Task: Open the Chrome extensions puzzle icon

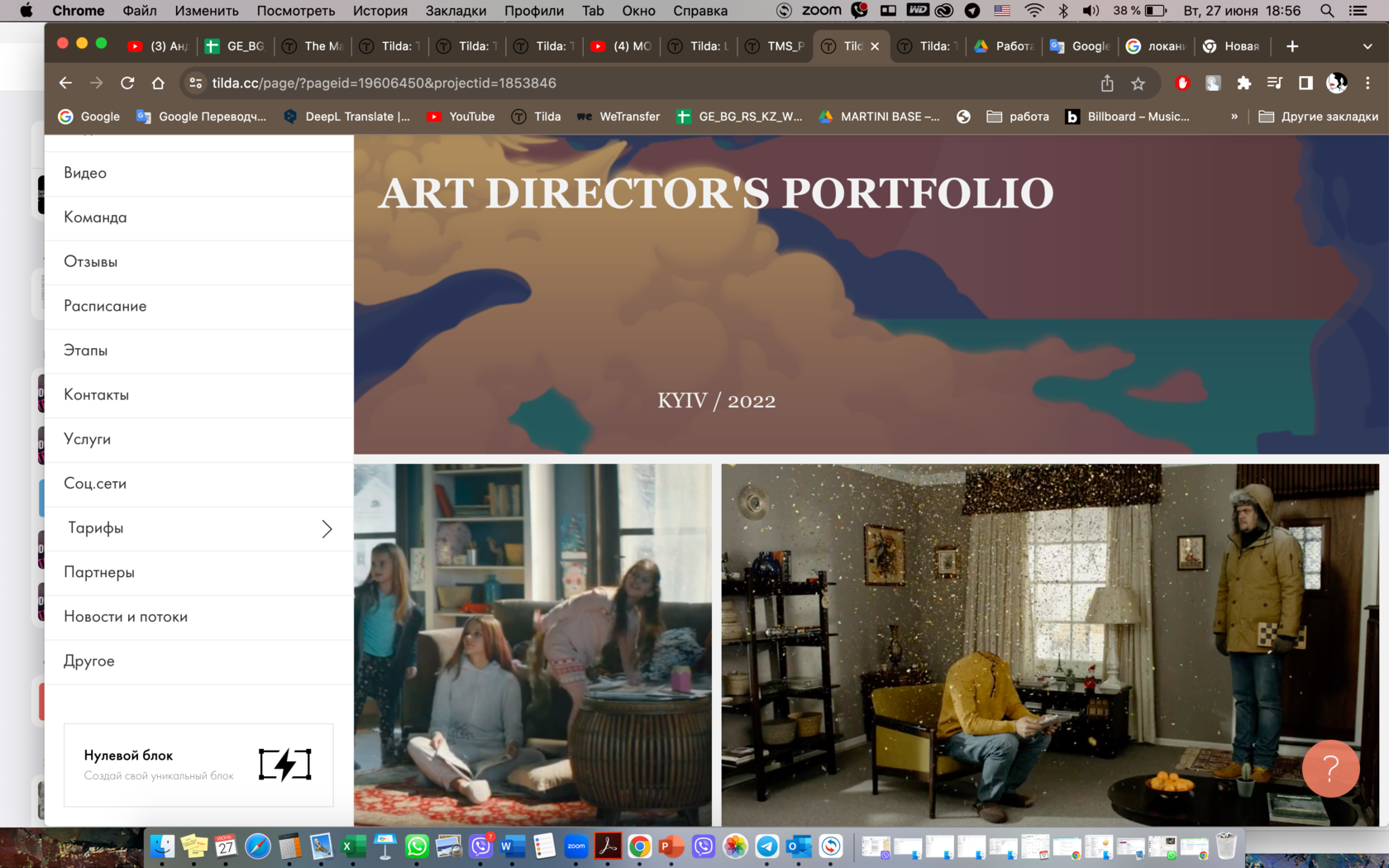Action: coord(1243,83)
